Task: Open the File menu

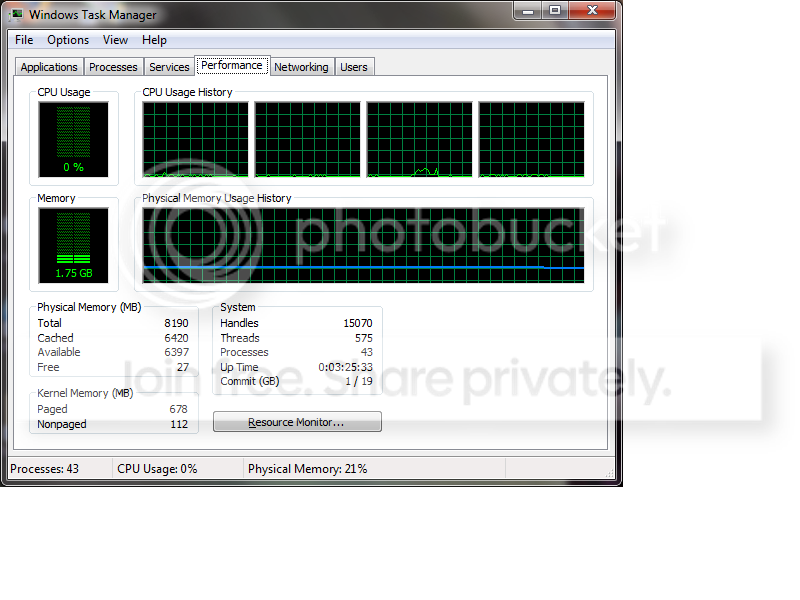Action: point(24,40)
